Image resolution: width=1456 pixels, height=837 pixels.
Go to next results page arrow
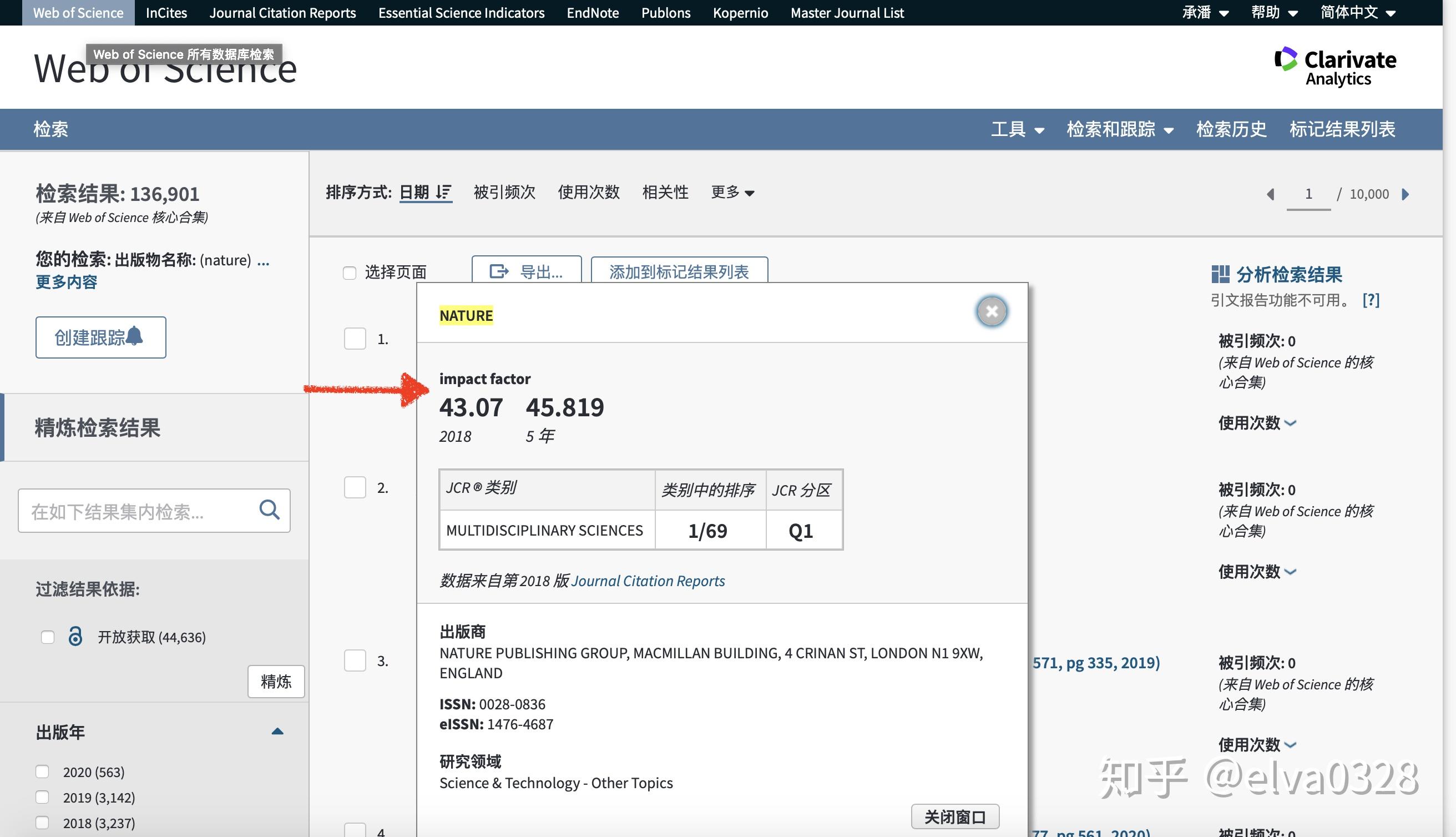[x=1406, y=194]
